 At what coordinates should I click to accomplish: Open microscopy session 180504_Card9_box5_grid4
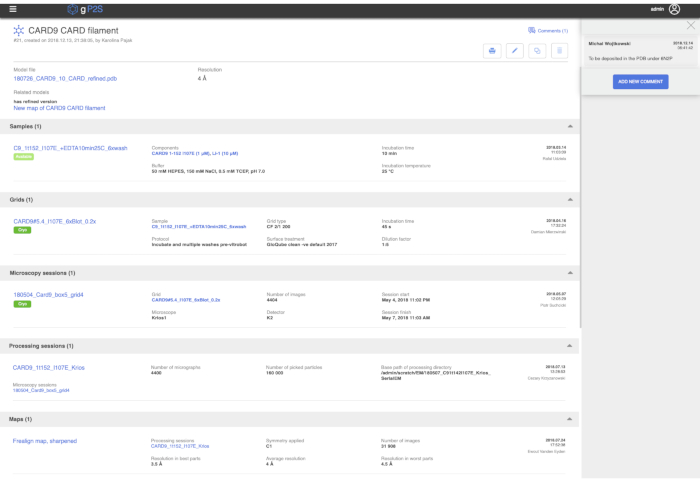(x=48, y=295)
